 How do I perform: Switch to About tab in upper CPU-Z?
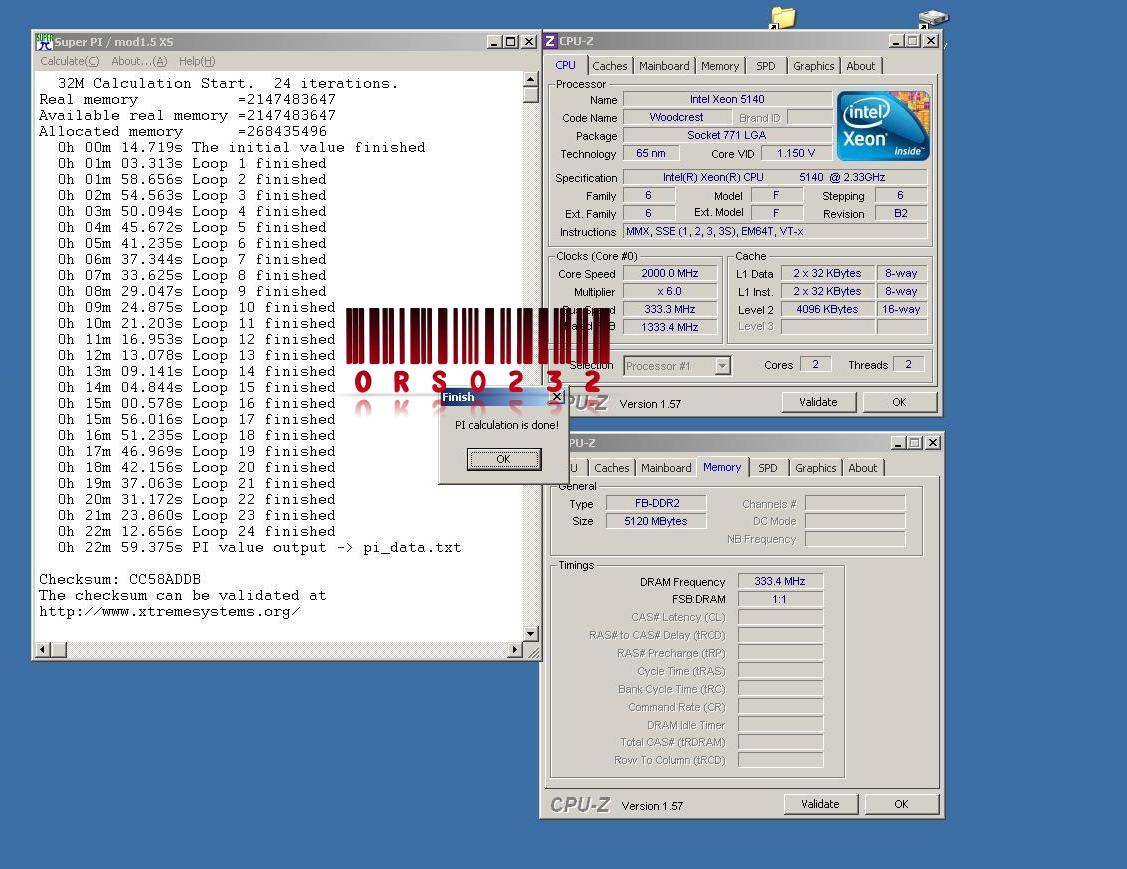tap(860, 66)
